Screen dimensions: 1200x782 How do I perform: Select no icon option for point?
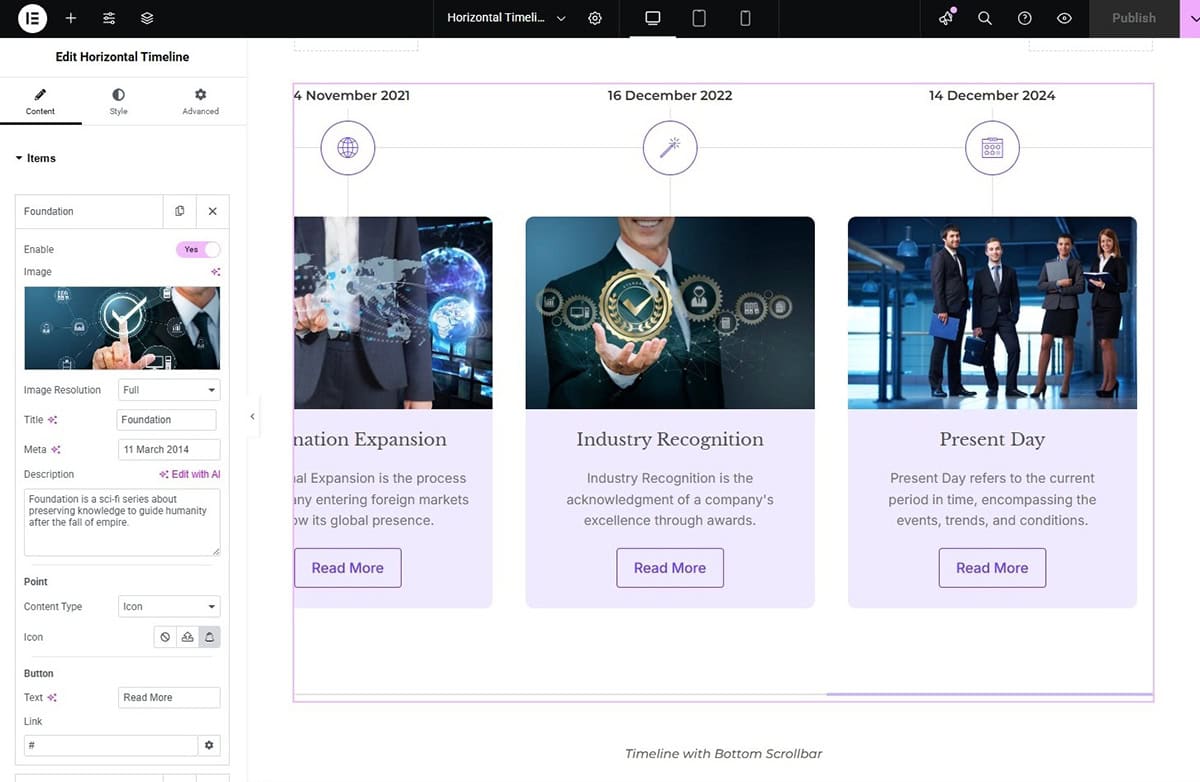165,637
